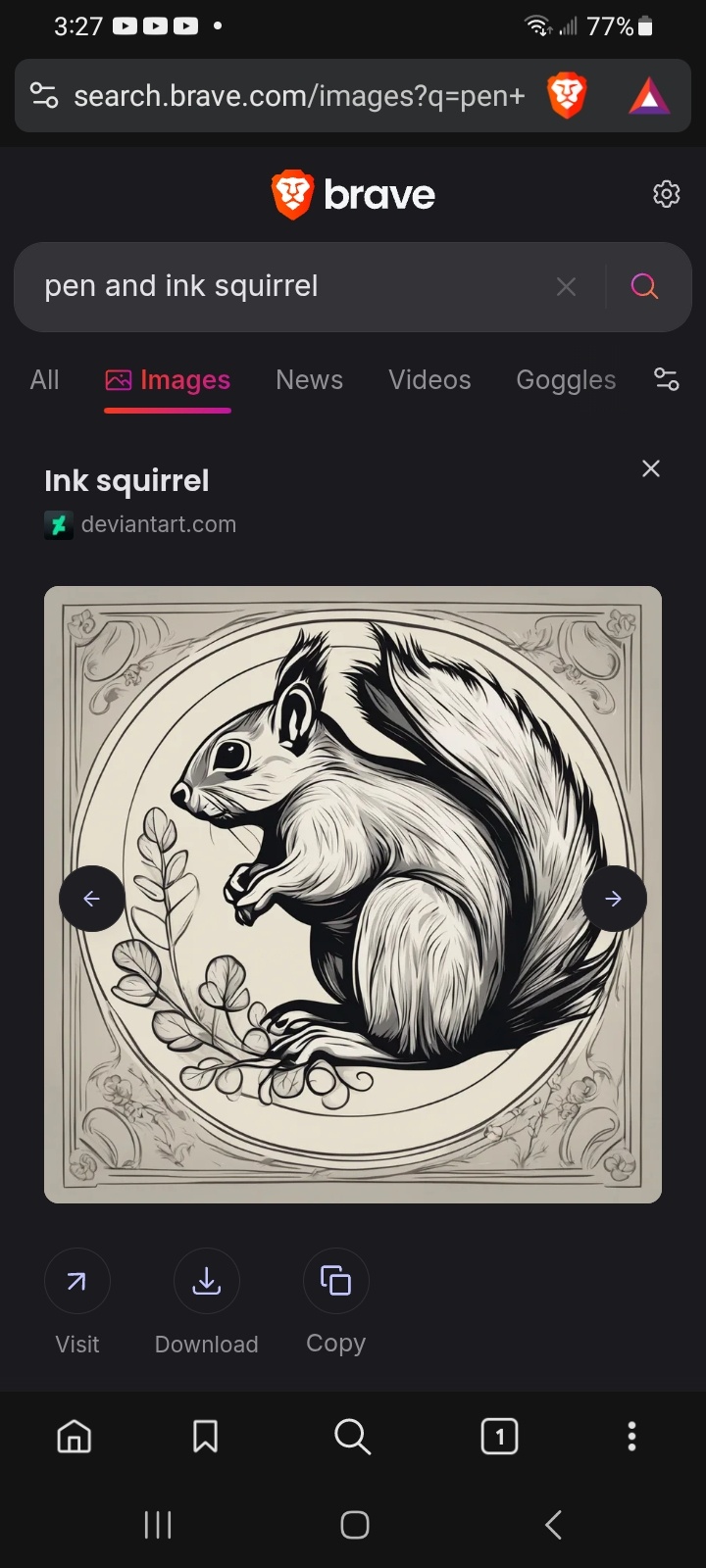Submit search with magnifier icon
The width and height of the screenshot is (706, 1568).
click(644, 286)
